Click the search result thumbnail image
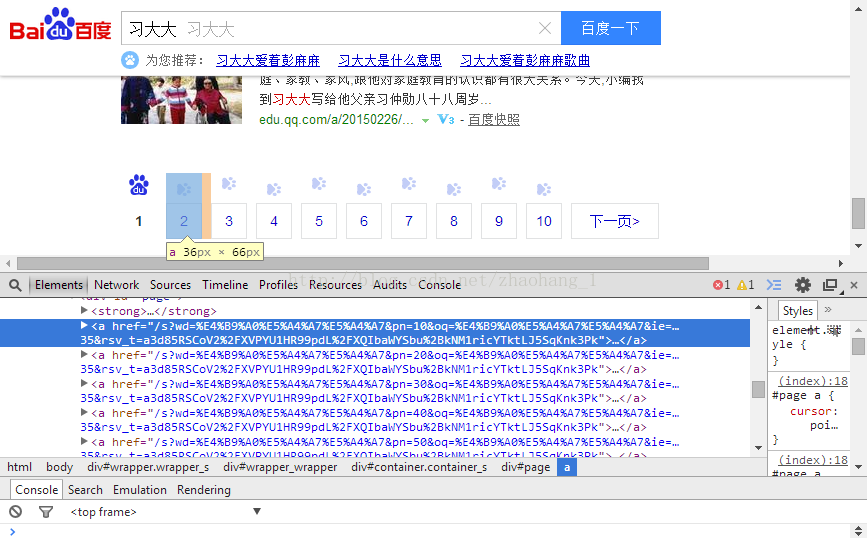The image size is (867, 538). 181,100
